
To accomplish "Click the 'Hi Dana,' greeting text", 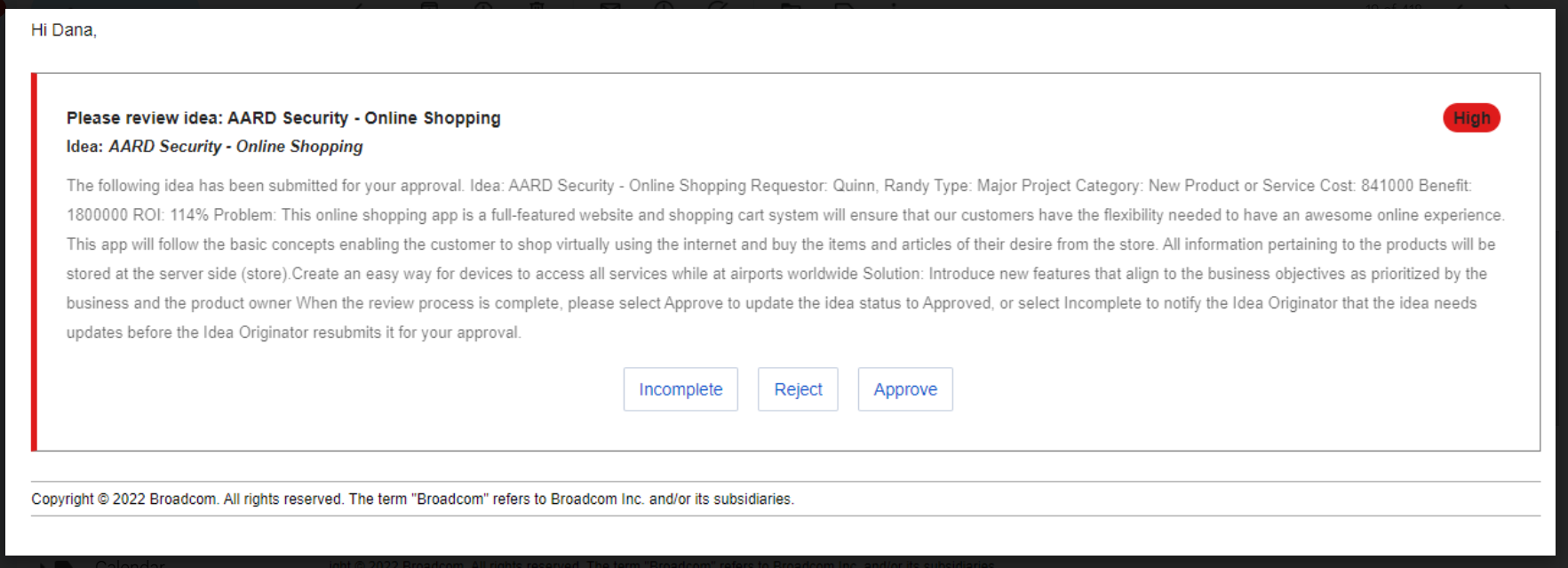I will point(64,30).
